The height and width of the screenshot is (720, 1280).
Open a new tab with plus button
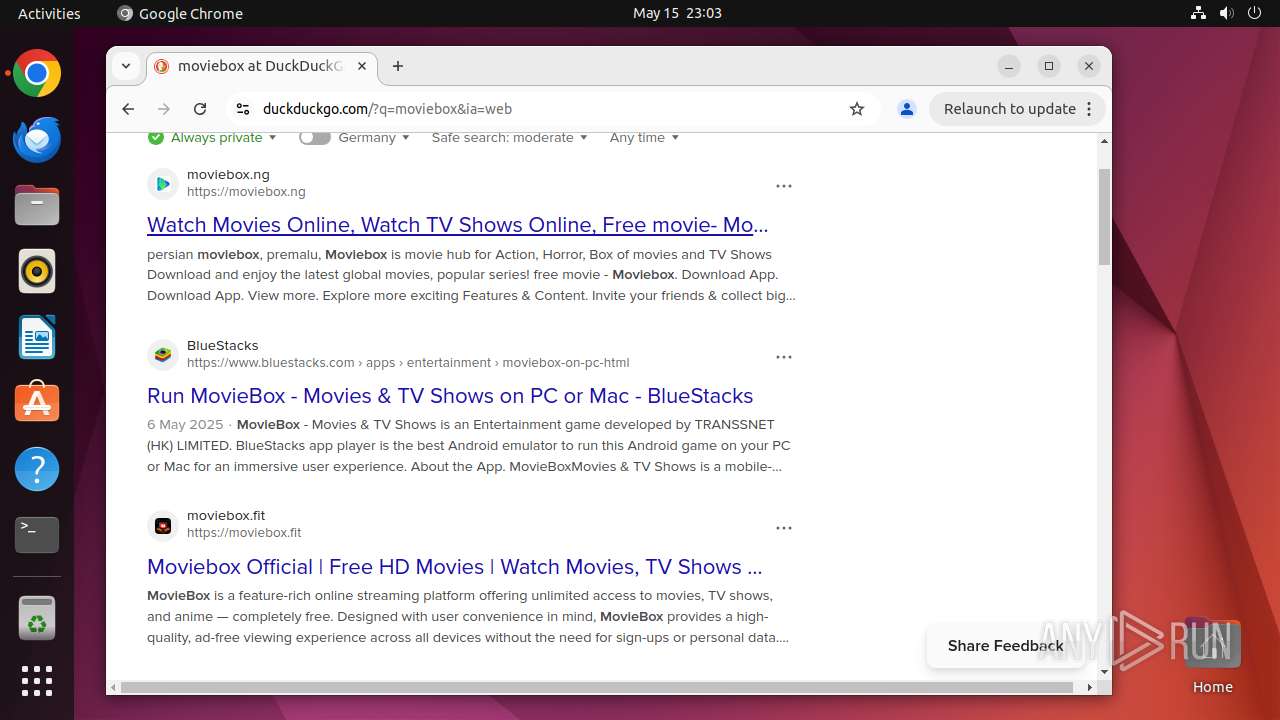[x=398, y=66]
